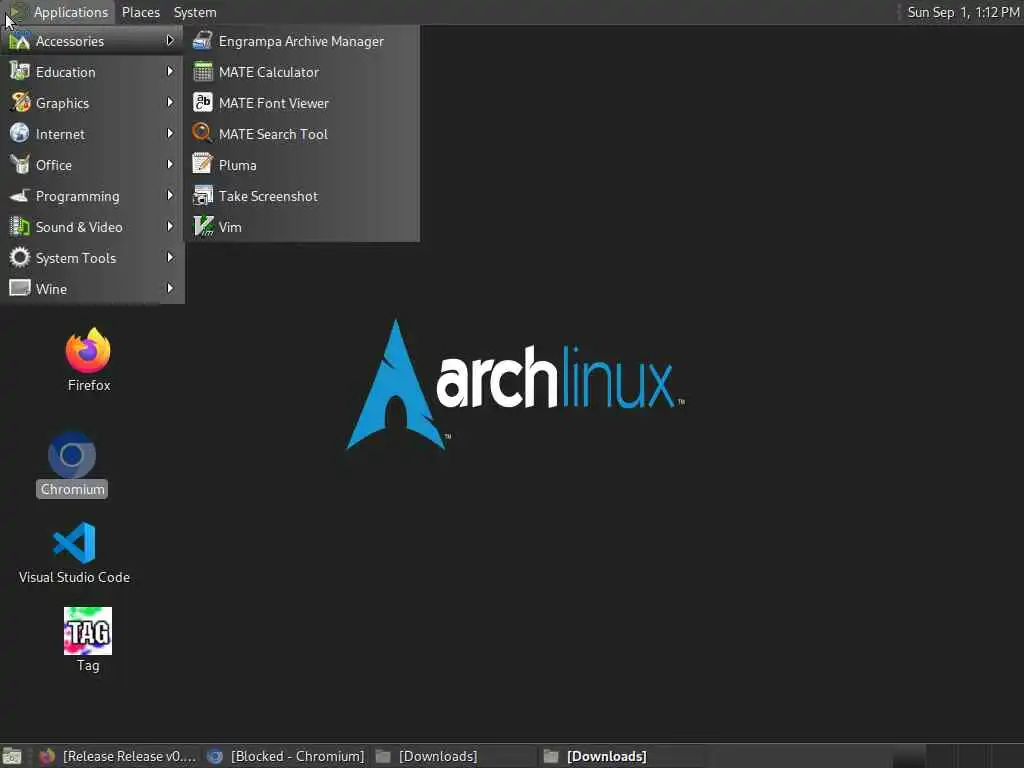
Task: Click the Applications menu logo icon
Action: click(x=16, y=12)
